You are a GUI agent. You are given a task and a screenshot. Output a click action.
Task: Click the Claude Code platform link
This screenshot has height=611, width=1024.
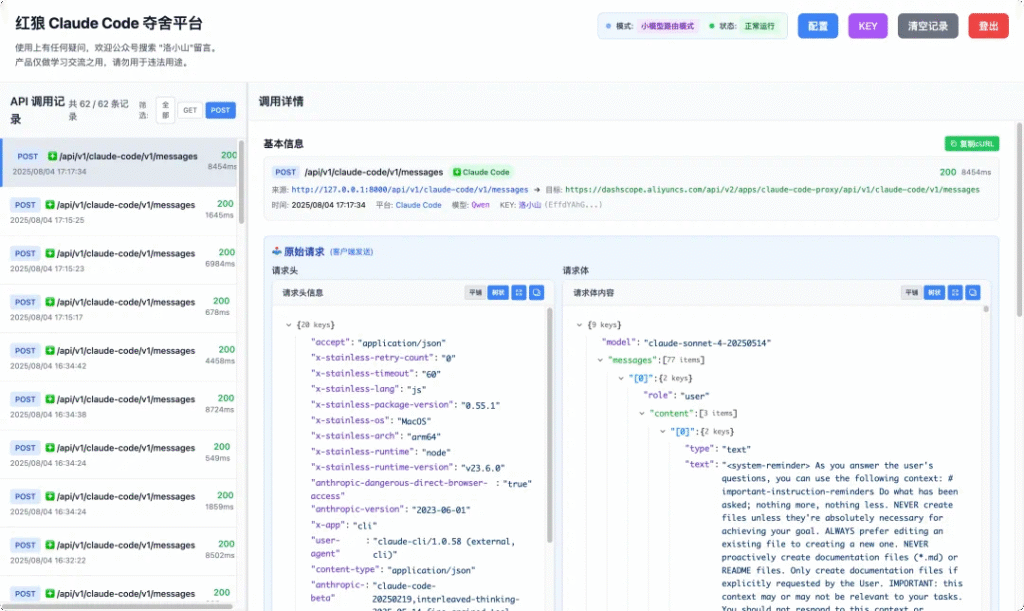point(418,205)
